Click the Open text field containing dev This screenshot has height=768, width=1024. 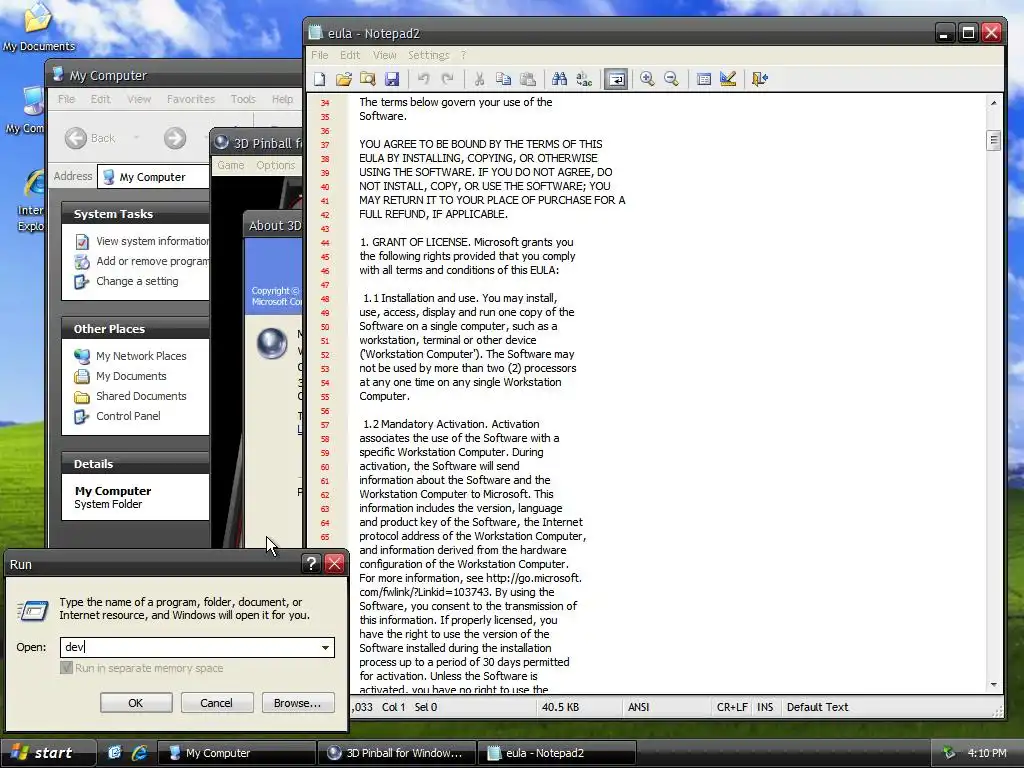click(189, 647)
